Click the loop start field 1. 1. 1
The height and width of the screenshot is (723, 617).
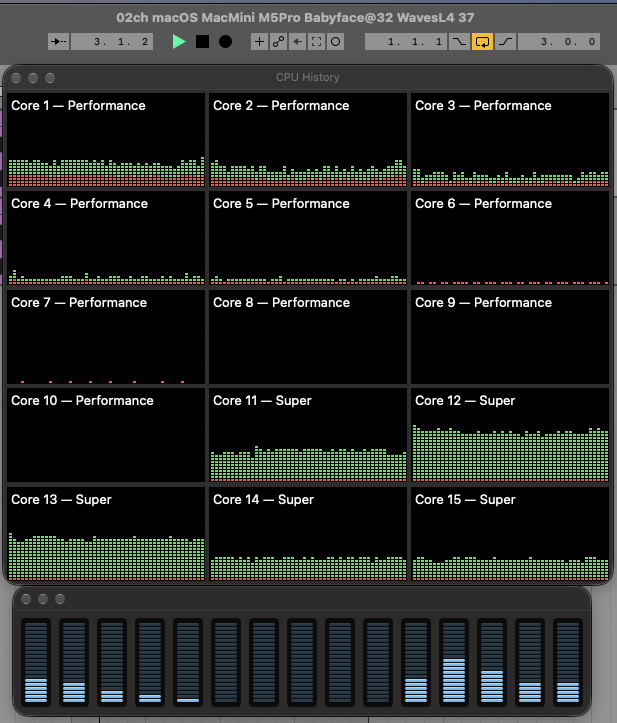click(x=406, y=41)
